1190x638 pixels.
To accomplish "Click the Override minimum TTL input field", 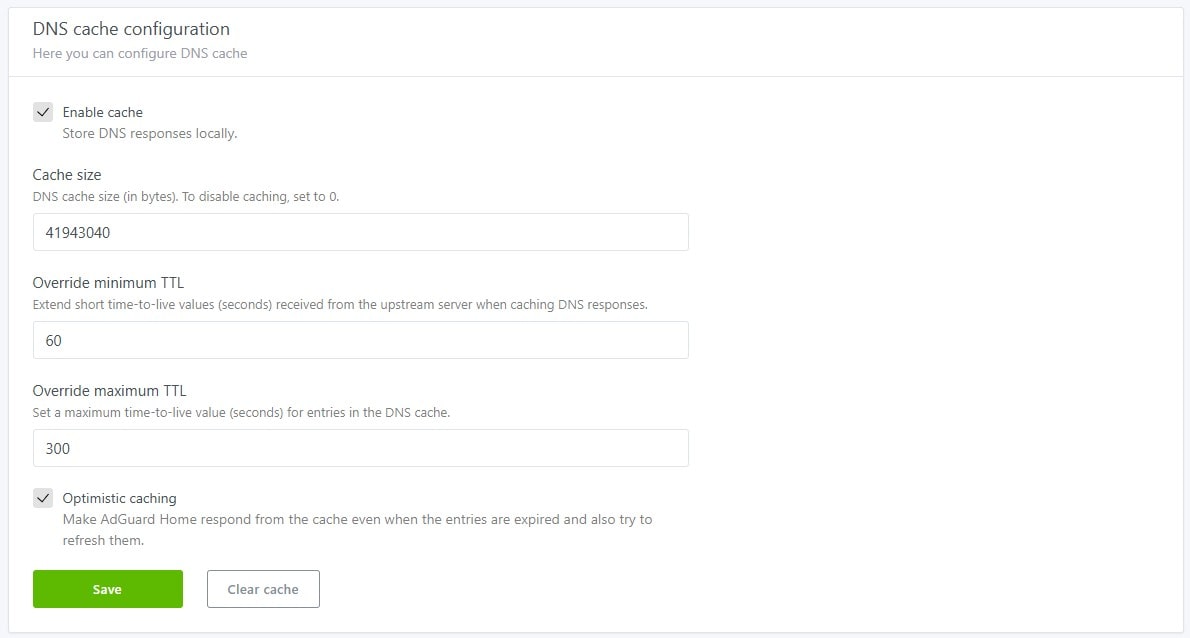I will [x=360, y=340].
